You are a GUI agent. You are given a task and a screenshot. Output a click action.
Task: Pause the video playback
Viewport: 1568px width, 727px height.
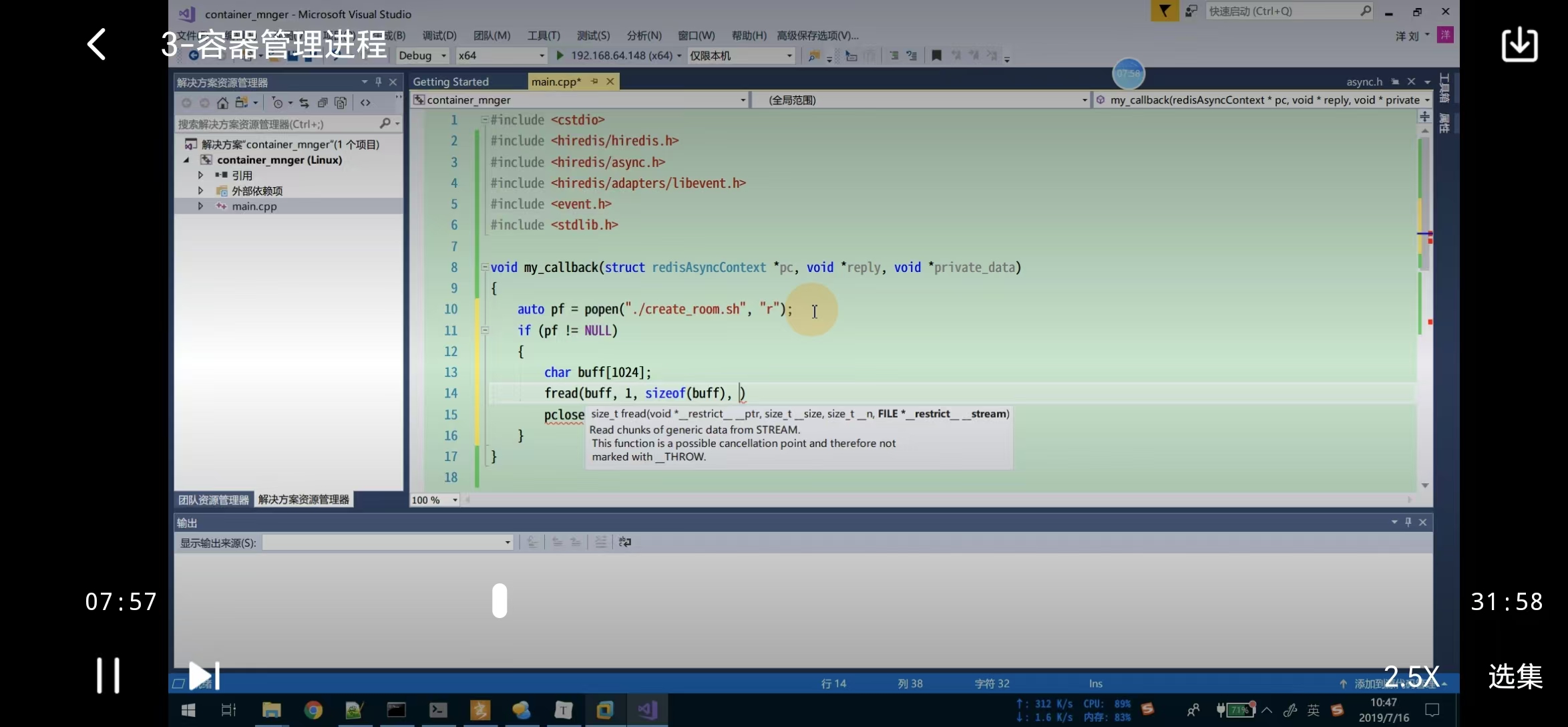point(108,675)
